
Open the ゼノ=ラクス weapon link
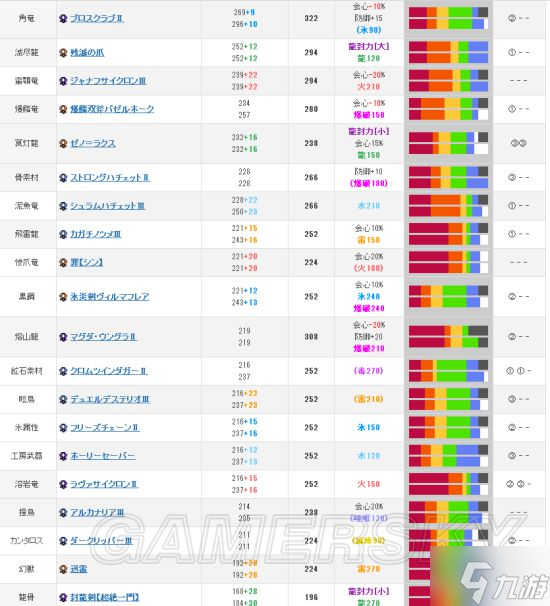[92, 143]
